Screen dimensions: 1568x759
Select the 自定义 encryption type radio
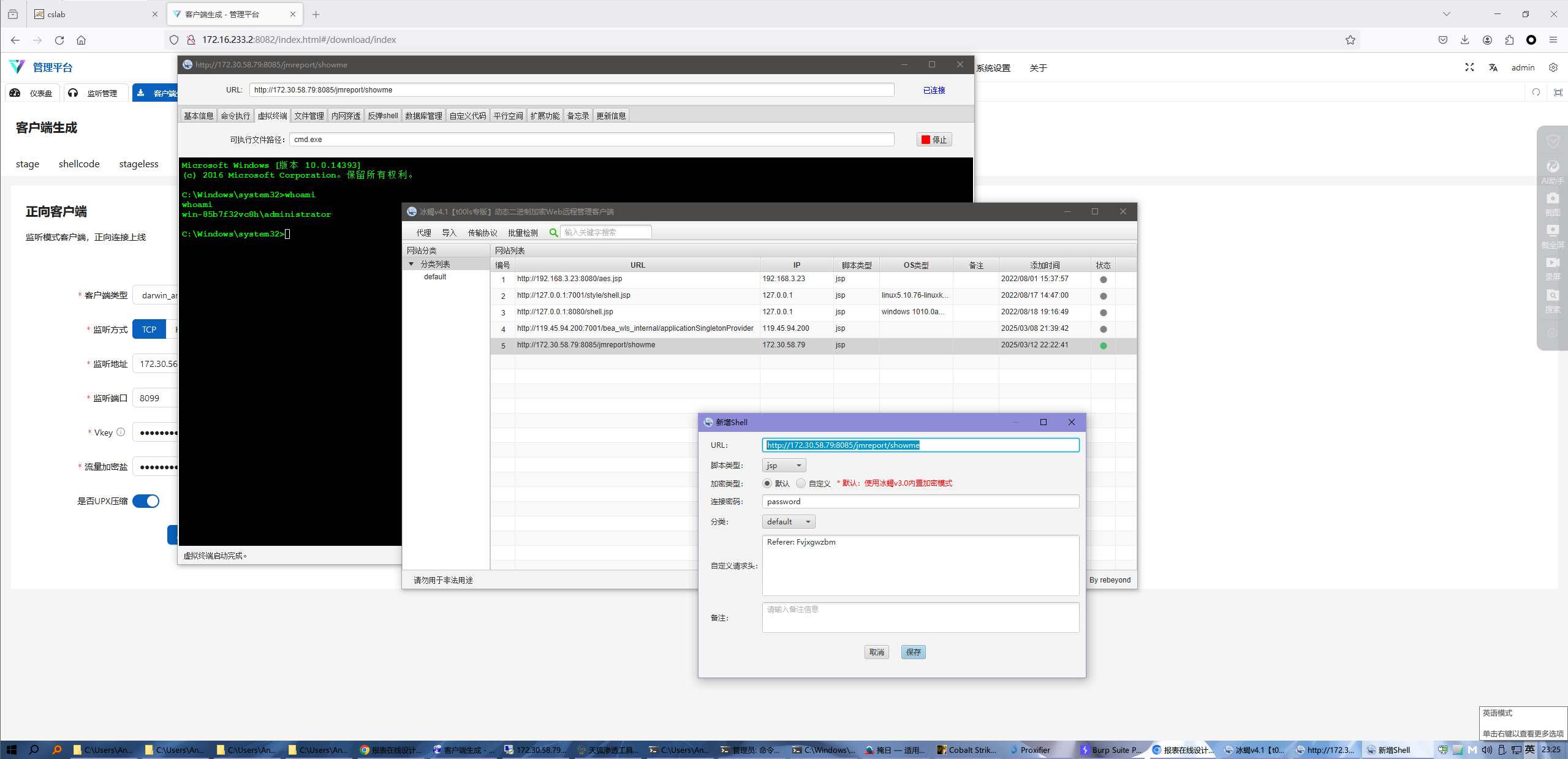tap(800, 483)
